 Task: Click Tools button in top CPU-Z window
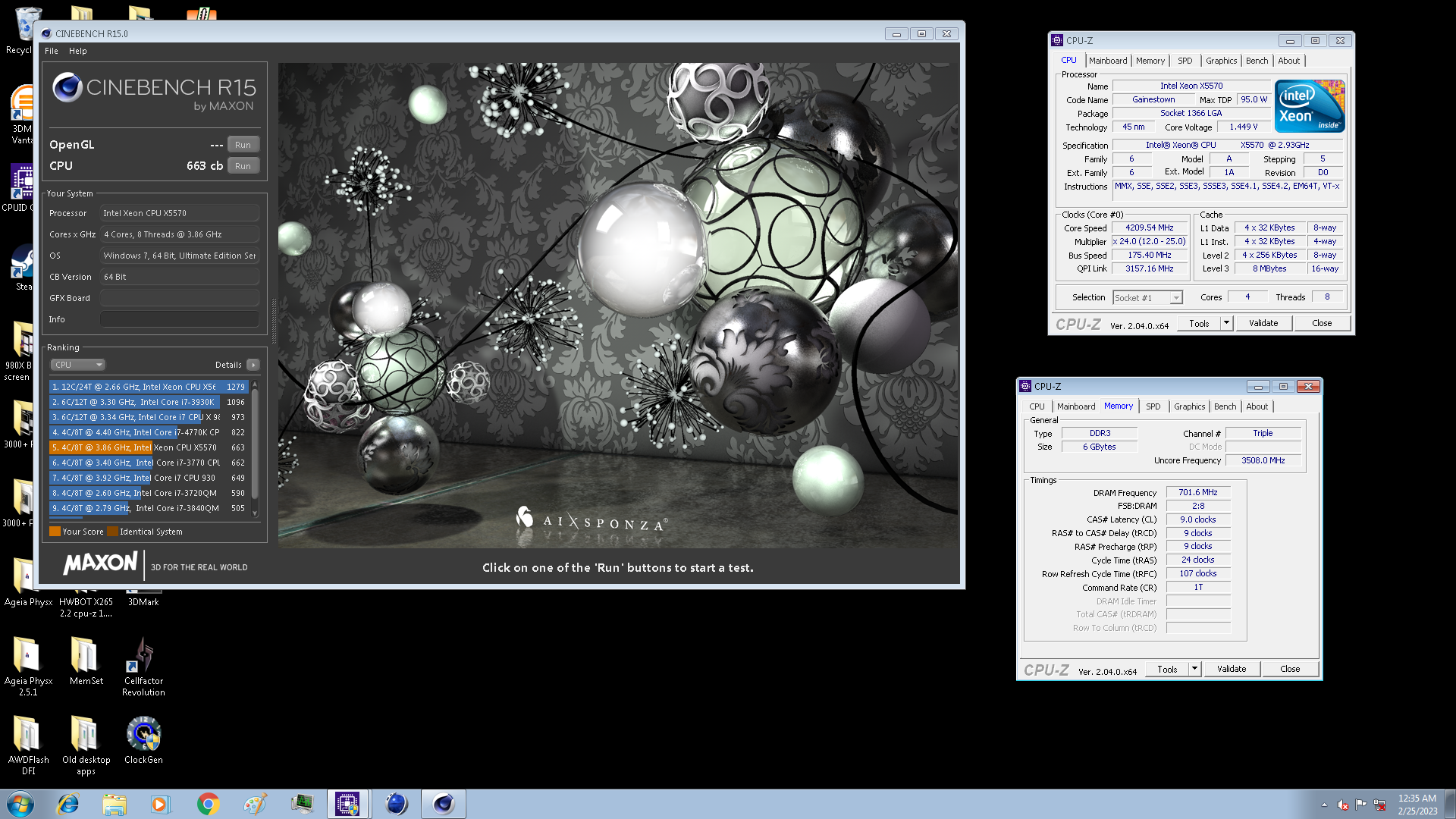(1199, 324)
